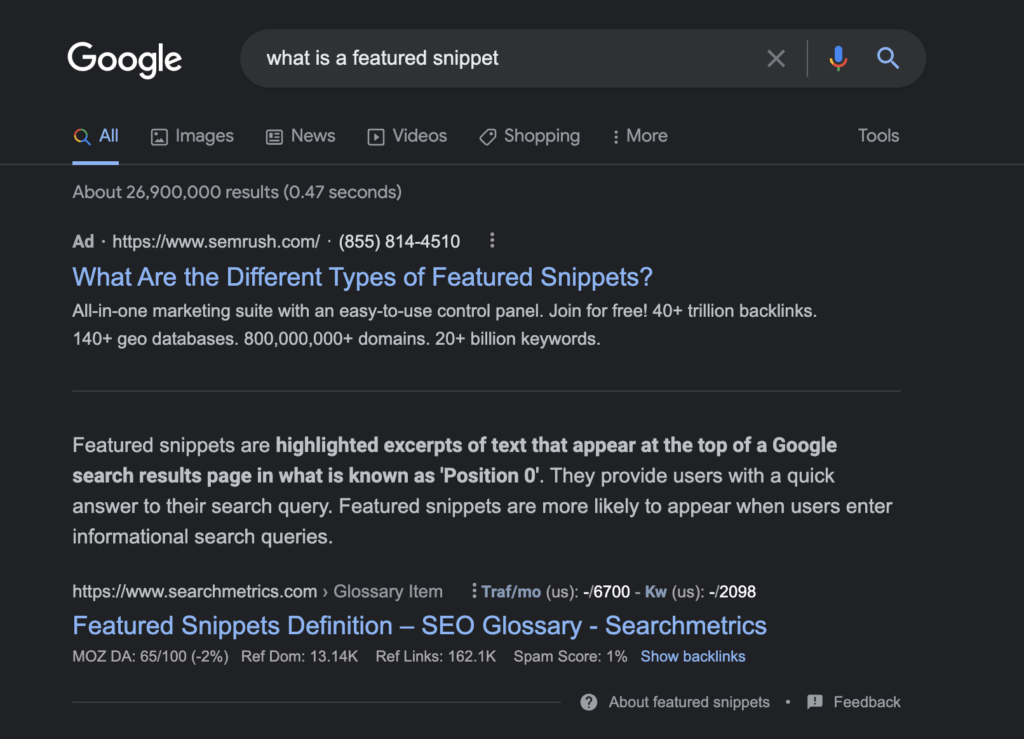The height and width of the screenshot is (739, 1024).
Task: Clear the search query with X icon
Action: (776, 59)
